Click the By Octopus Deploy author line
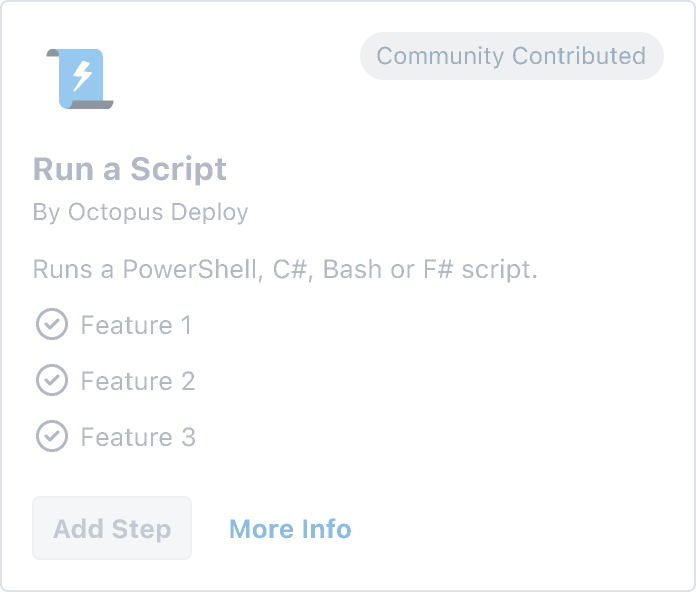 coord(140,212)
